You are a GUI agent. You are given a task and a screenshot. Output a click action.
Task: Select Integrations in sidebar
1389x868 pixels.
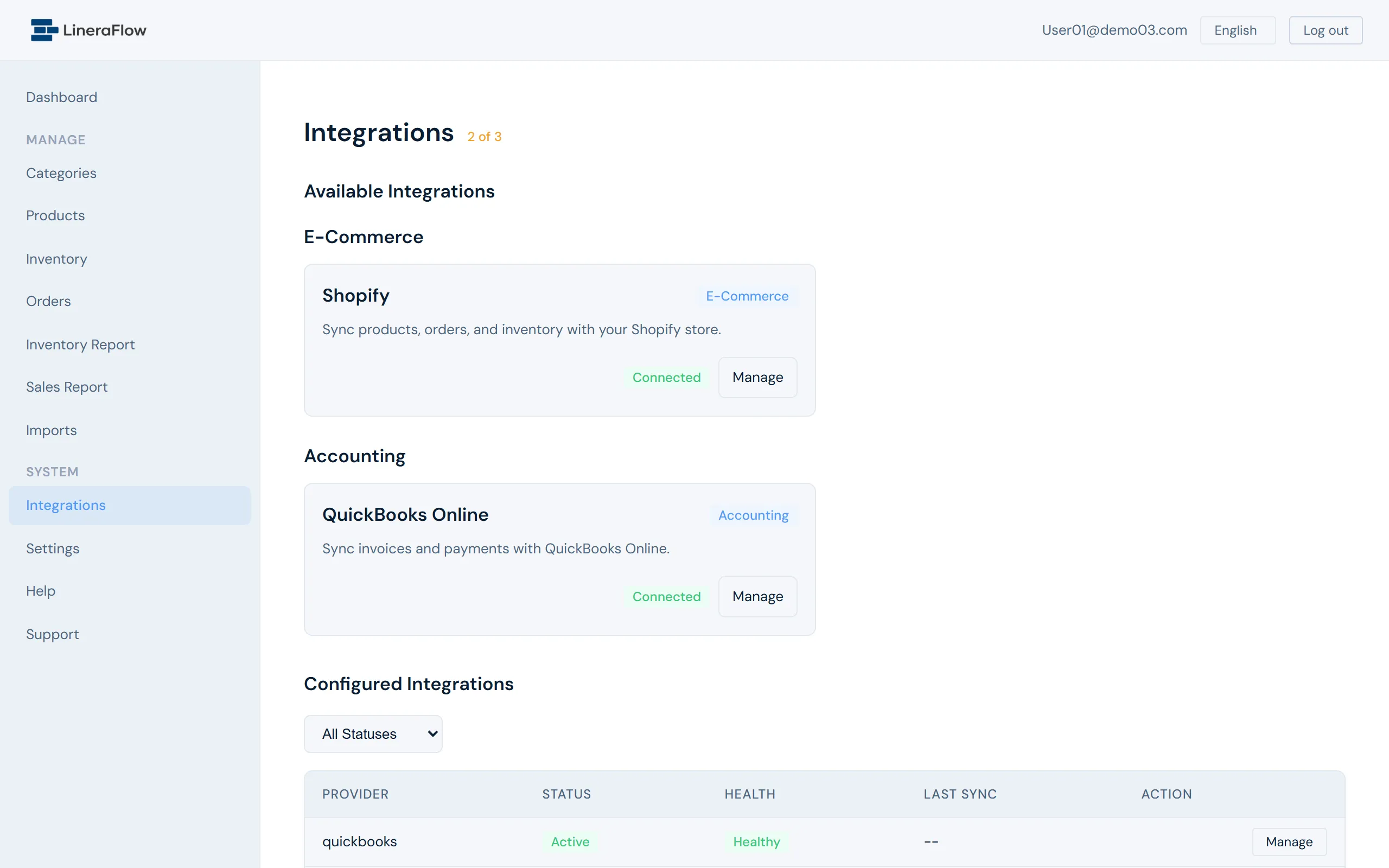point(130,505)
